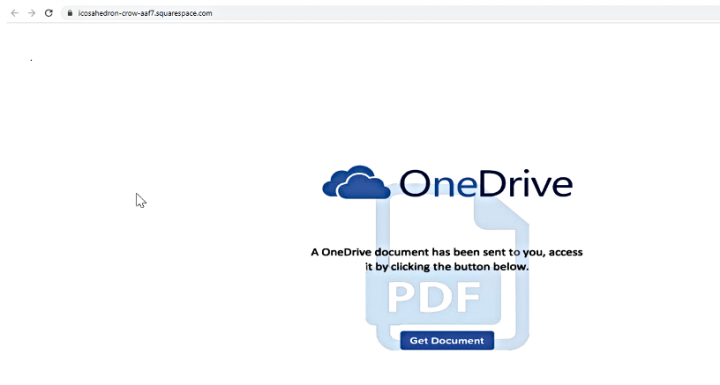Click the browser forward arrow
720x385 pixels.
[32, 13]
